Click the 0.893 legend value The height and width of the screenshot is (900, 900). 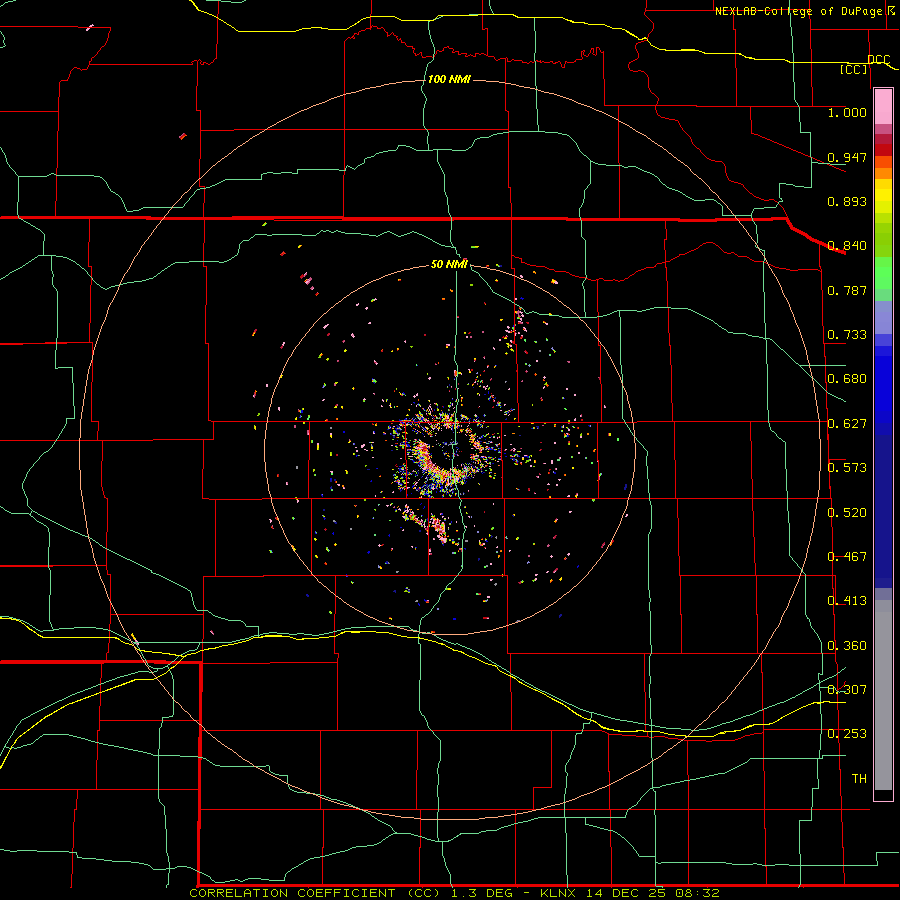point(847,201)
